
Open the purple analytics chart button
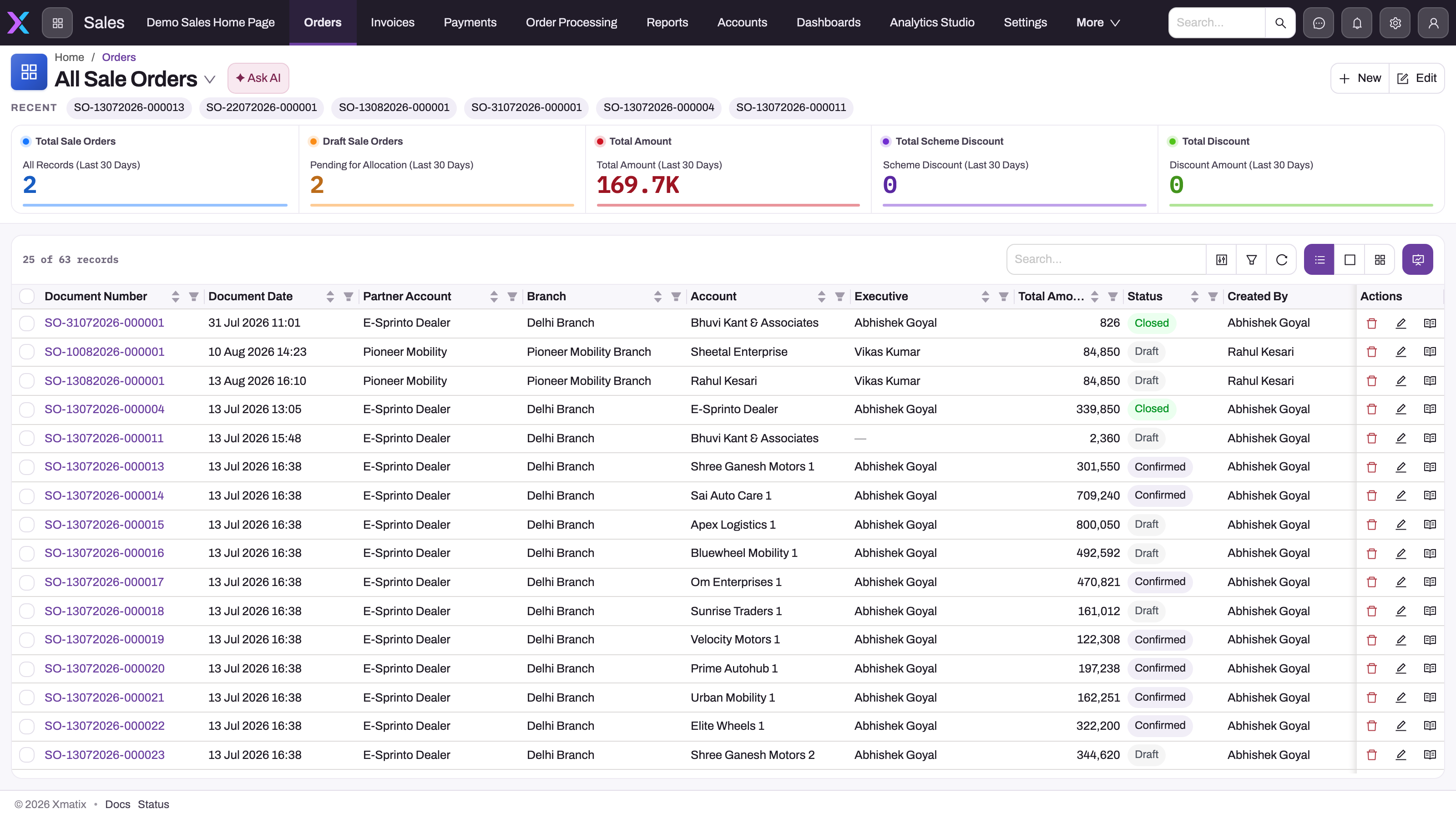1418,259
